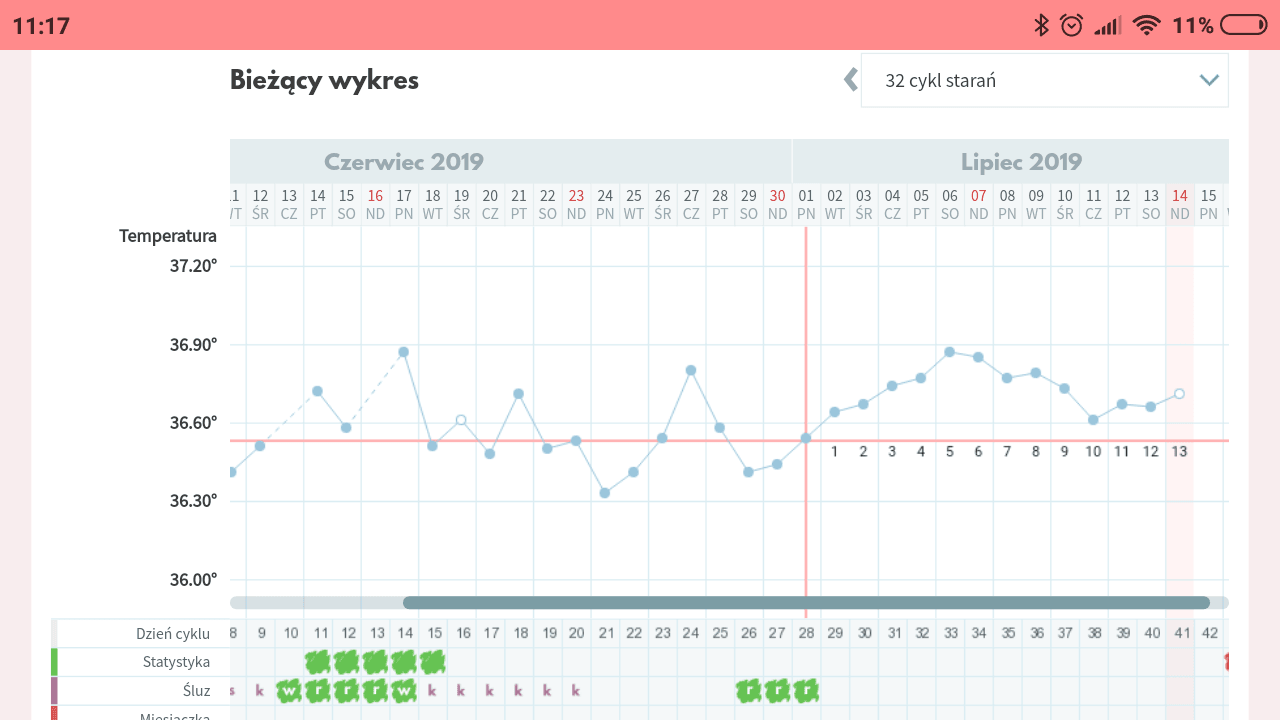
Task: Click the chevron arrow in the cycle dropdown
Action: (1209, 81)
